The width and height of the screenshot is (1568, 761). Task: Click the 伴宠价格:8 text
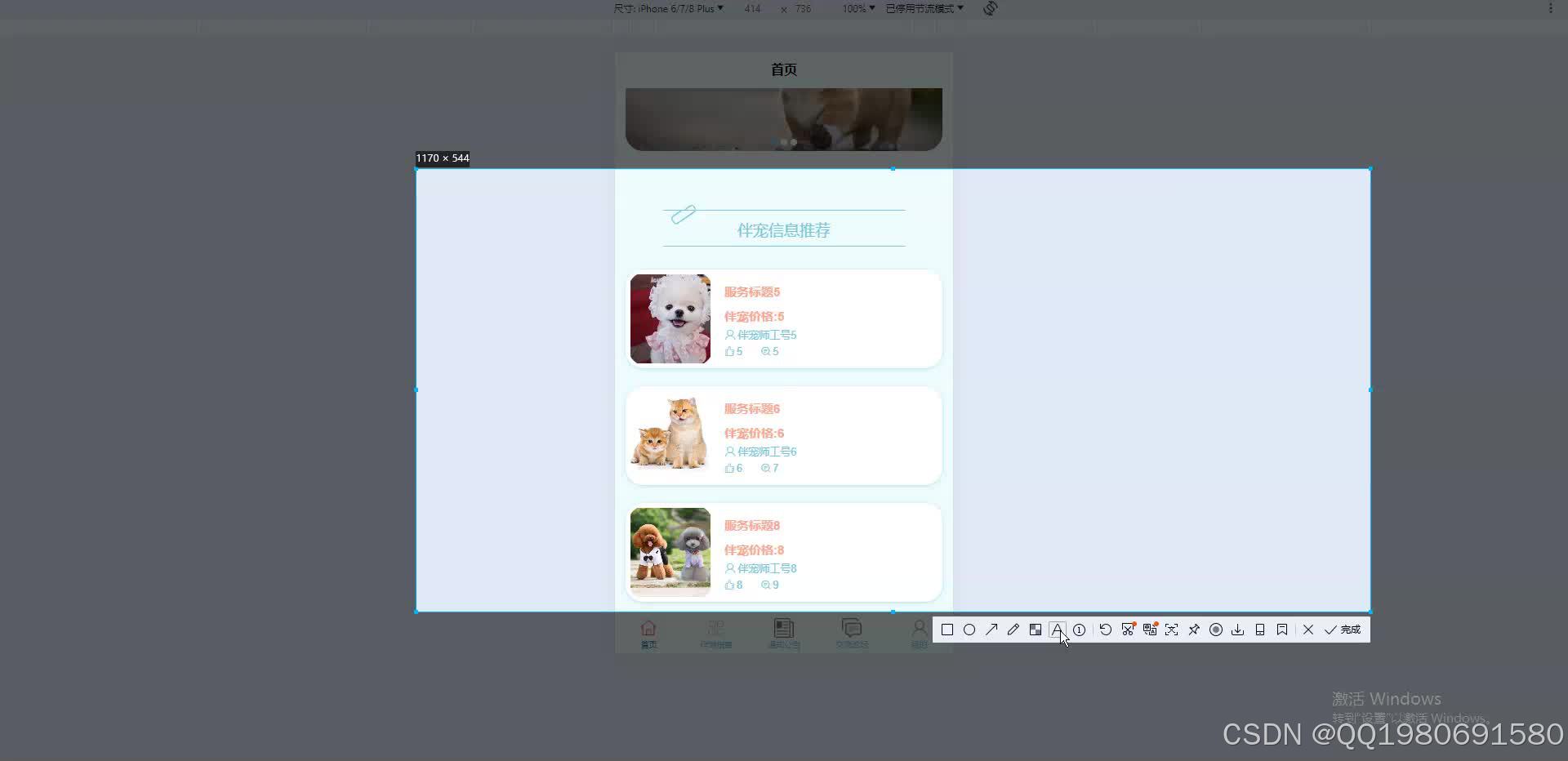[754, 550]
